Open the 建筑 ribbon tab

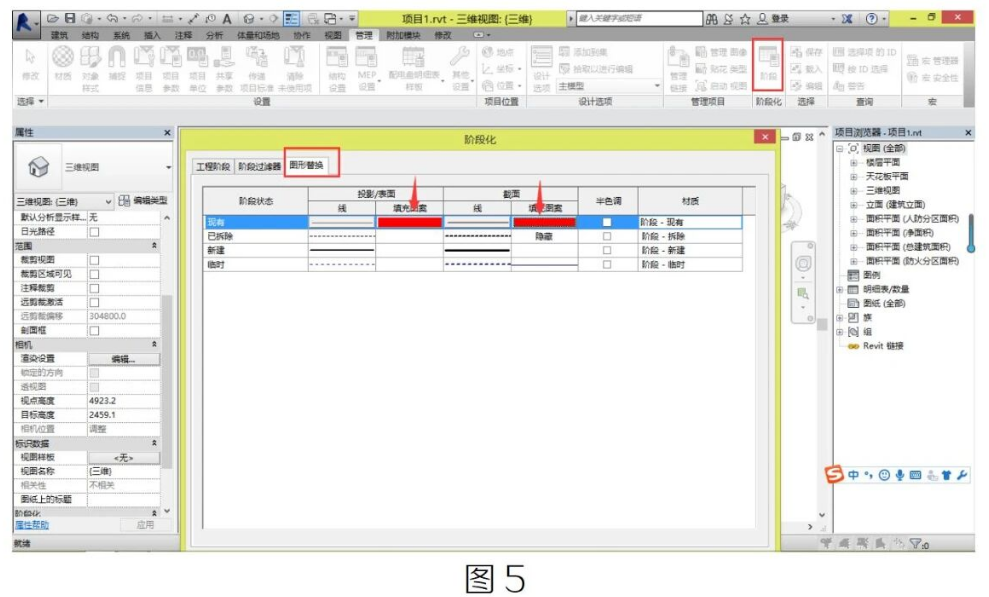click(59, 35)
